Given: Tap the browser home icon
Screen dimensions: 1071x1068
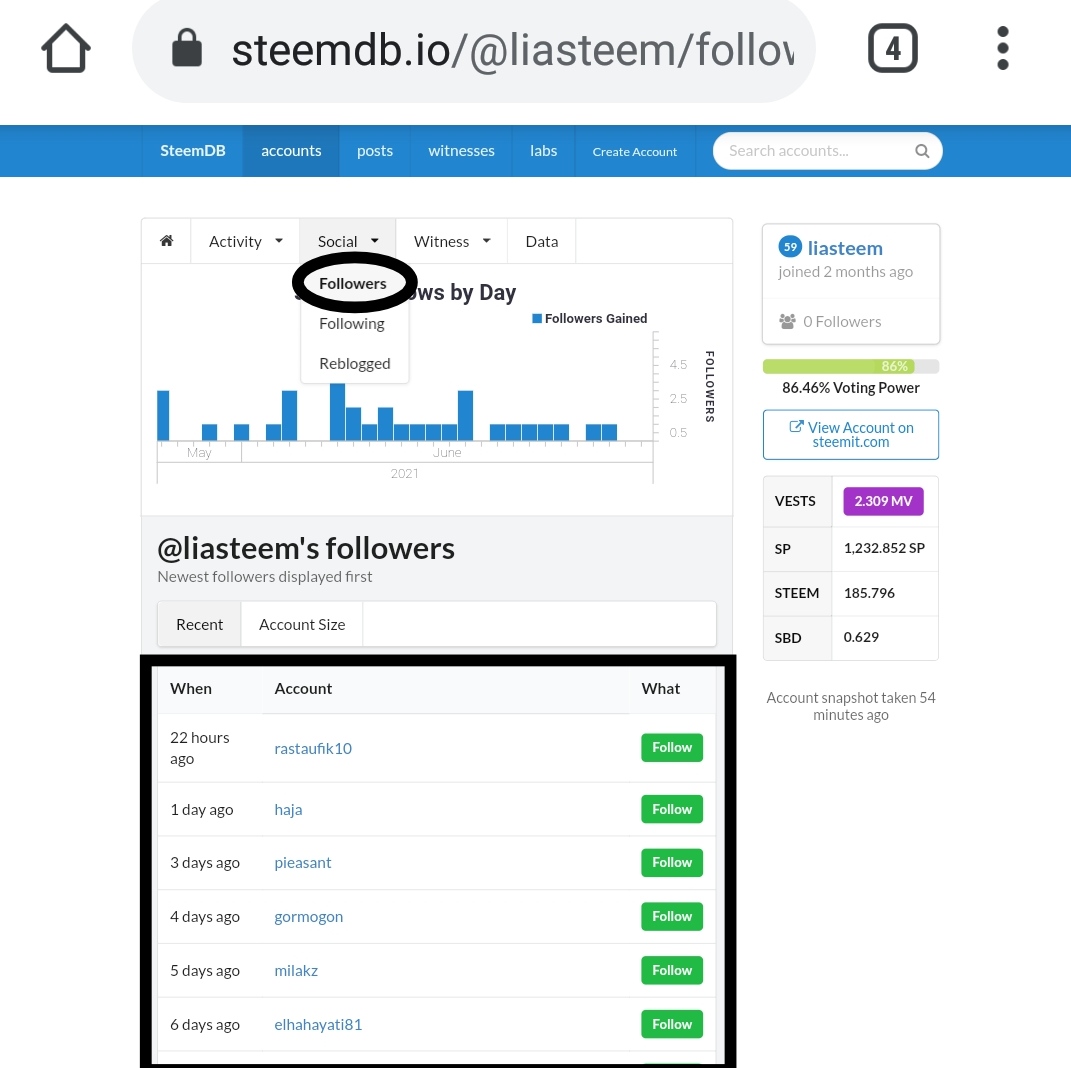Looking at the screenshot, I should tap(66, 48).
